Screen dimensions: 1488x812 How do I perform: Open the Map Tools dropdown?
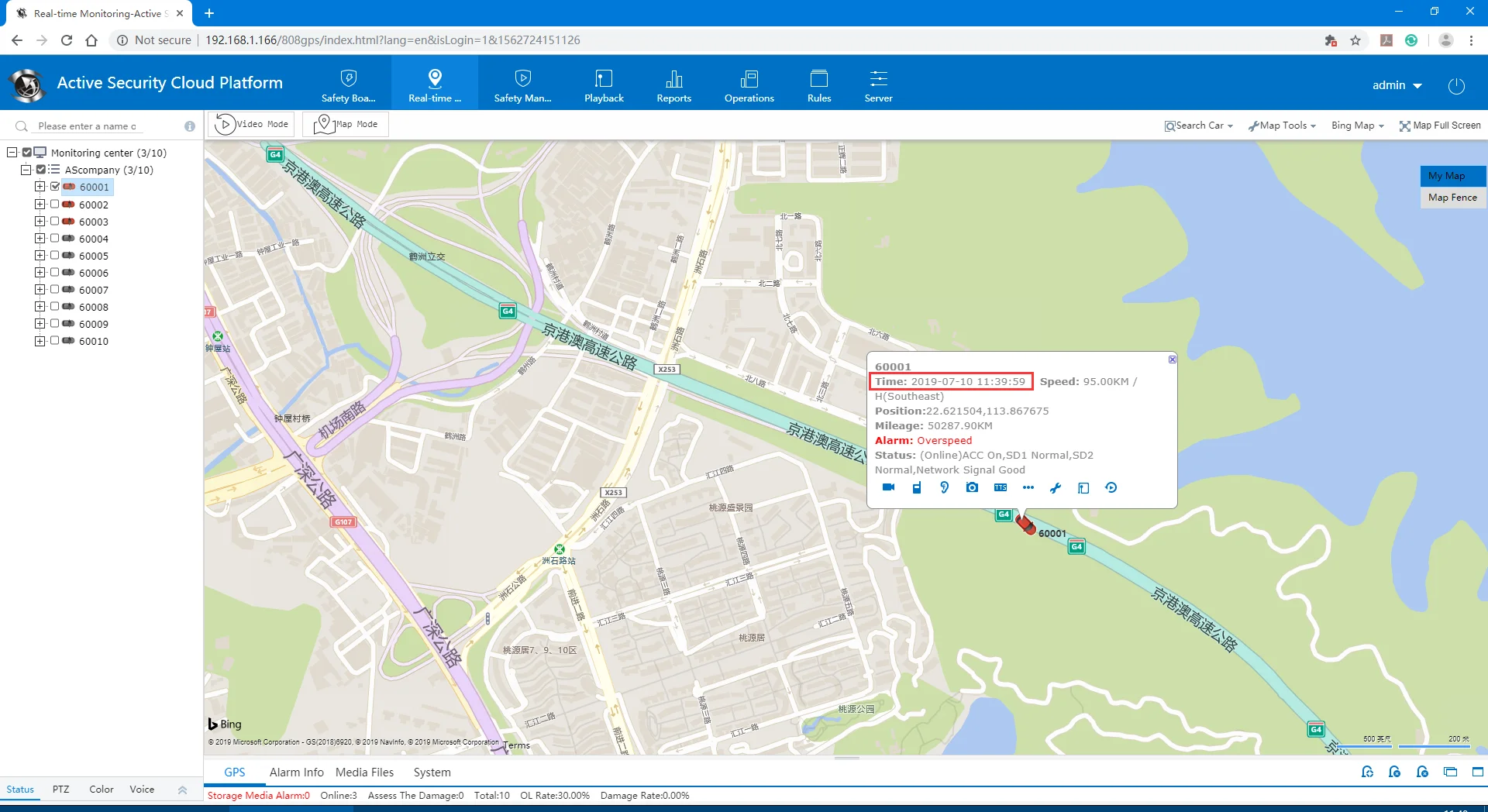click(1281, 125)
